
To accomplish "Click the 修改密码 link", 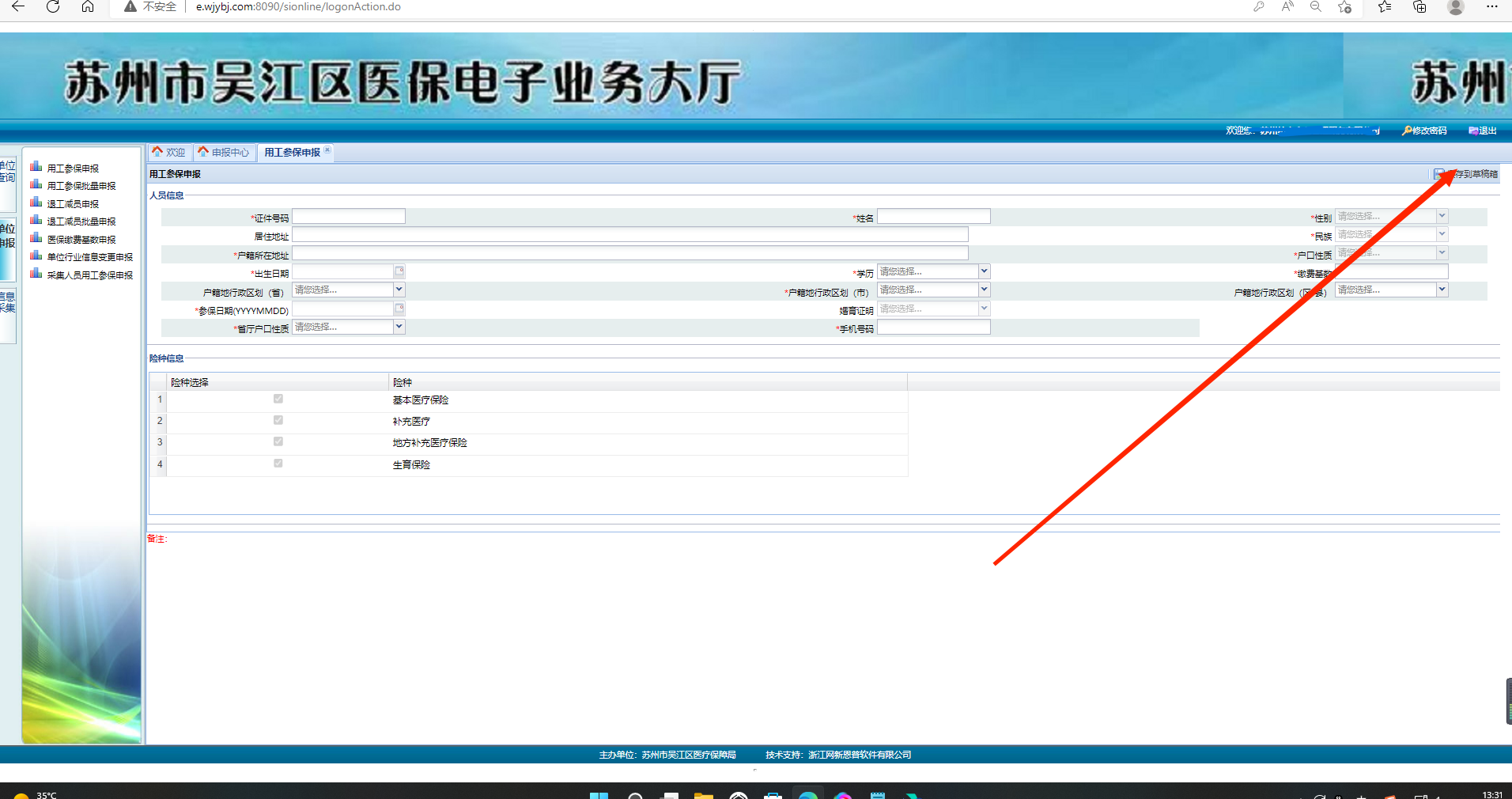I will pos(1430,131).
